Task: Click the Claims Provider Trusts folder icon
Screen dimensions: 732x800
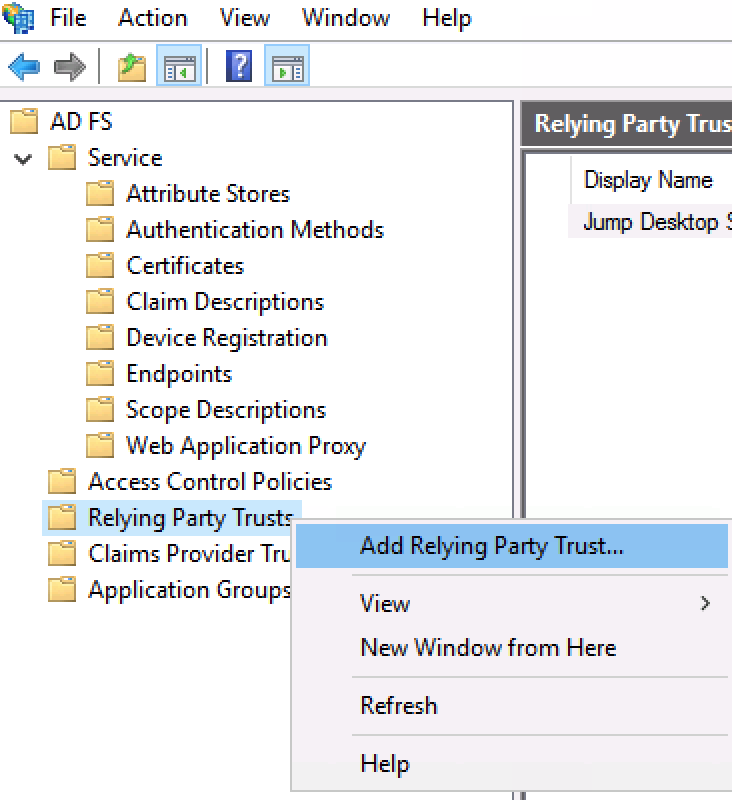Action: (62, 554)
